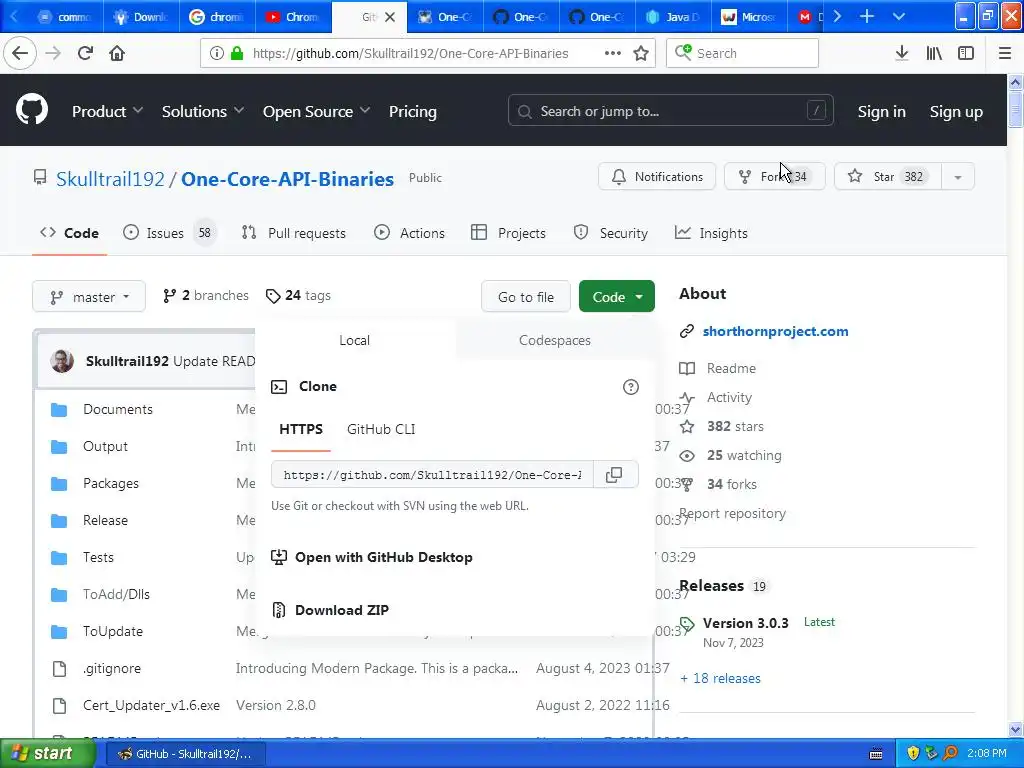Open the Projects tab
This screenshot has height=768, width=1024.
tap(508, 233)
